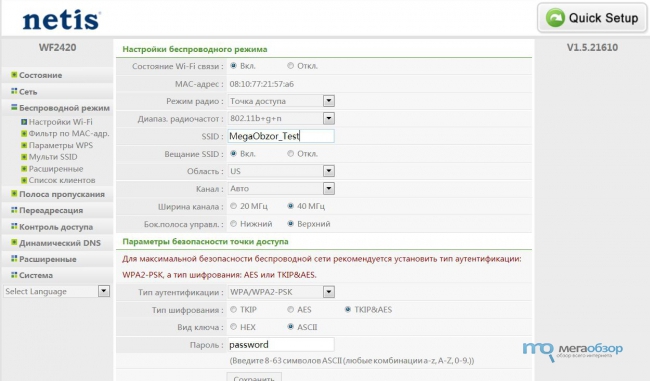Click the SSID input field
Screen dimensions: 650x381
281,136
